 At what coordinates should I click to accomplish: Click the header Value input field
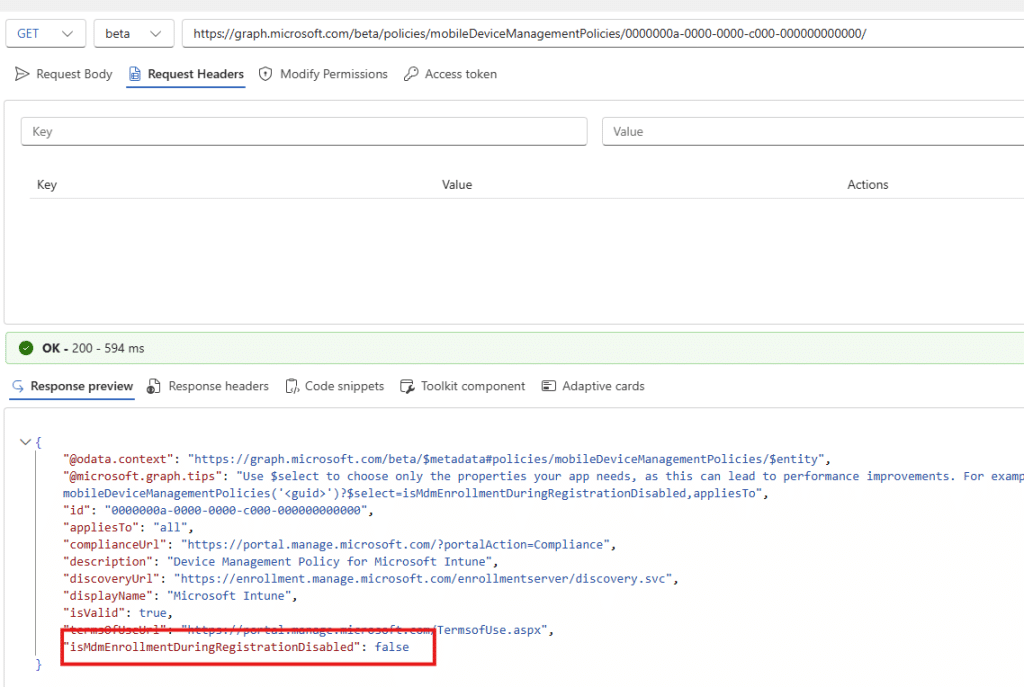point(812,132)
